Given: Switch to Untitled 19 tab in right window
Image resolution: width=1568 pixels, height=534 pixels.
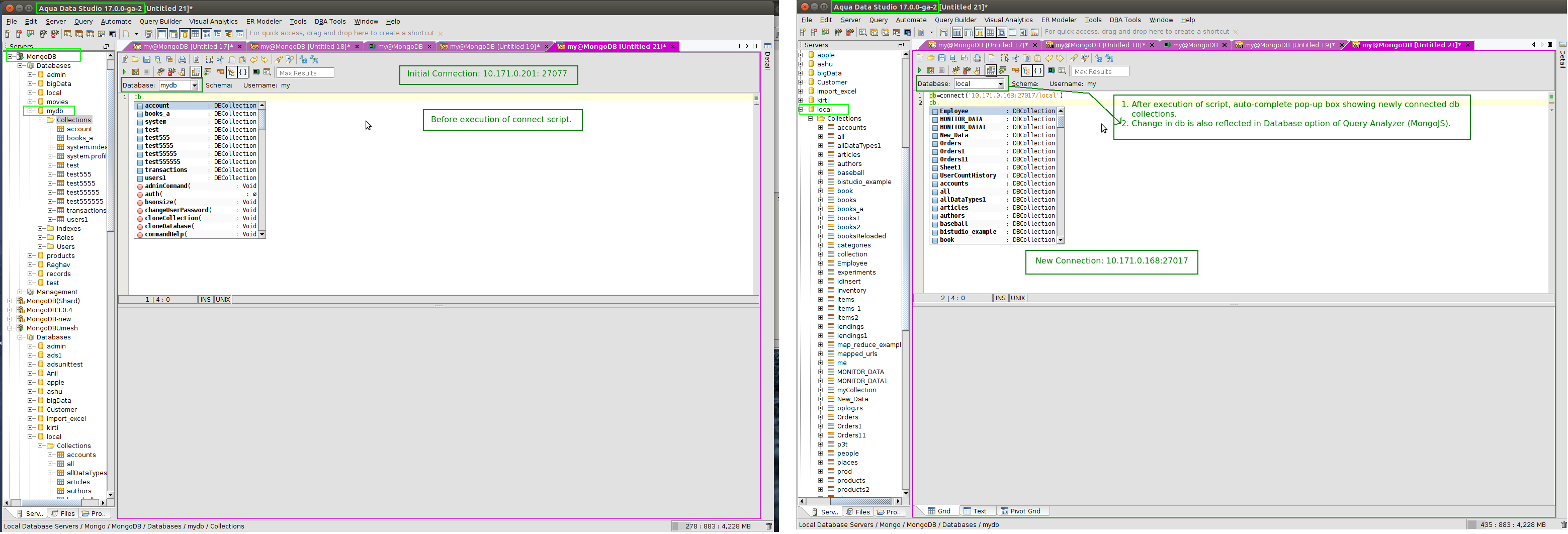Looking at the screenshot, I should click(1289, 45).
